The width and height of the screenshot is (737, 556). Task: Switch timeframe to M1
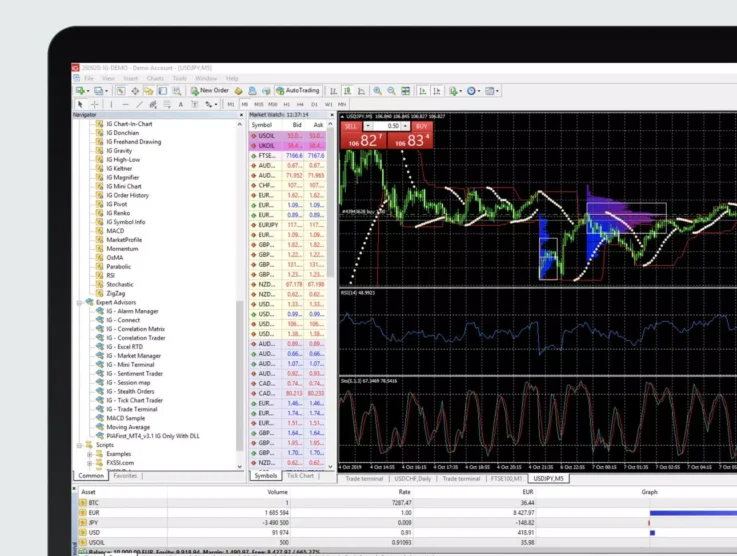pyautogui.click(x=231, y=104)
